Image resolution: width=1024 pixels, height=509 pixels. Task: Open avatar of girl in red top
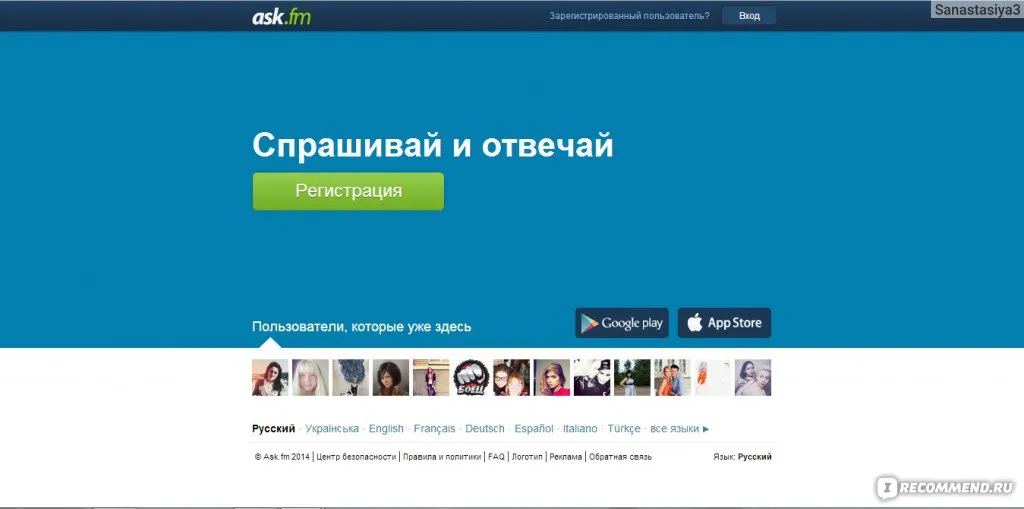[552, 378]
